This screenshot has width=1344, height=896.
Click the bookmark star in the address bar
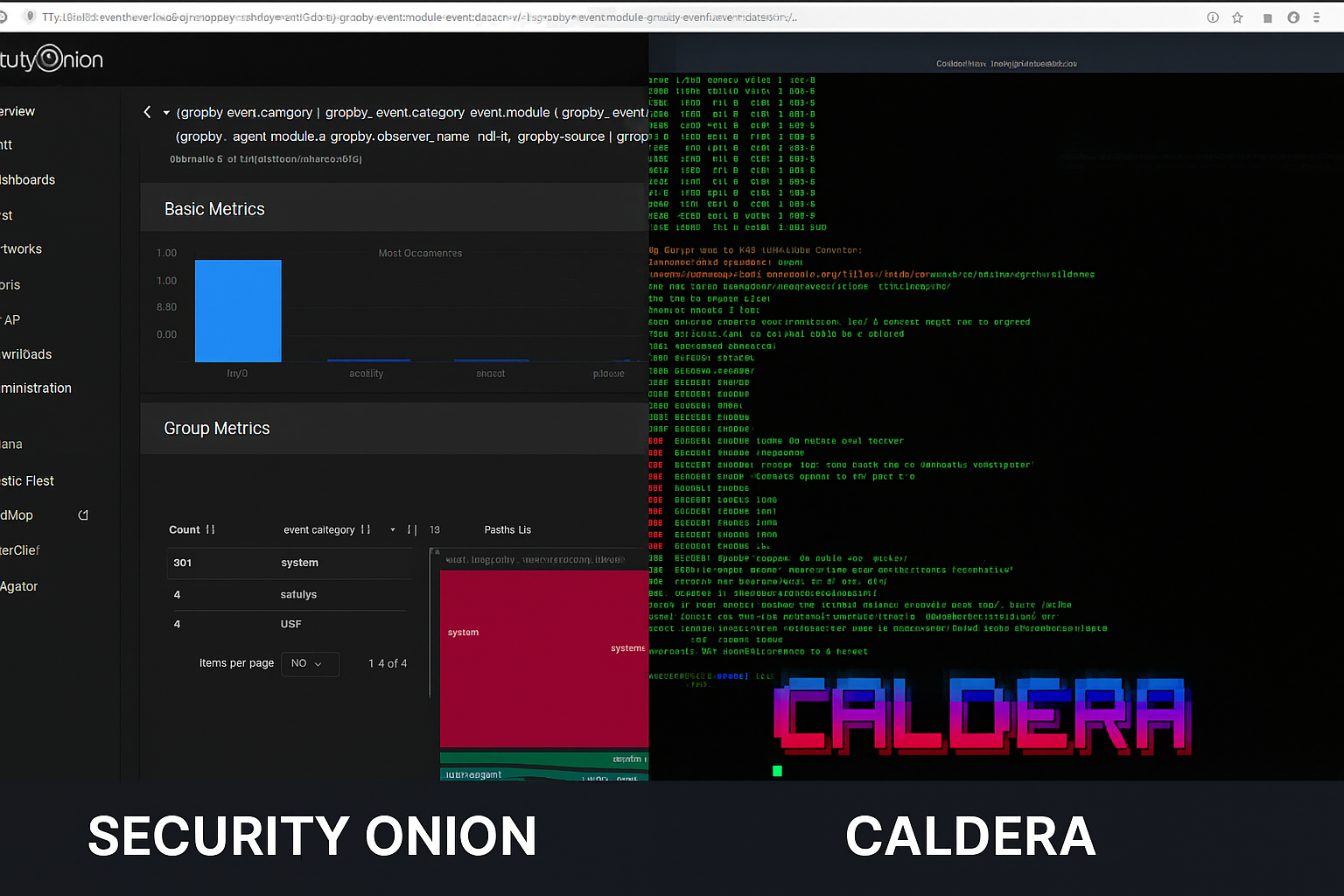coord(1238,17)
